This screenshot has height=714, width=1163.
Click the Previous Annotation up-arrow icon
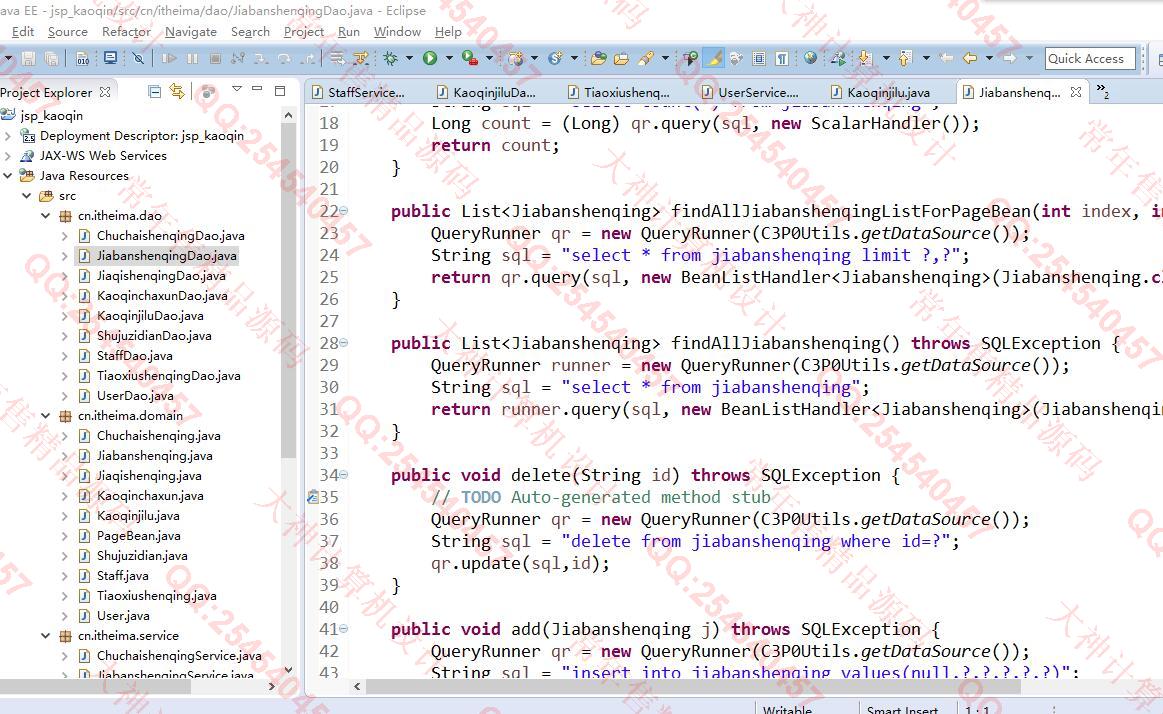pyautogui.click(x=904, y=58)
